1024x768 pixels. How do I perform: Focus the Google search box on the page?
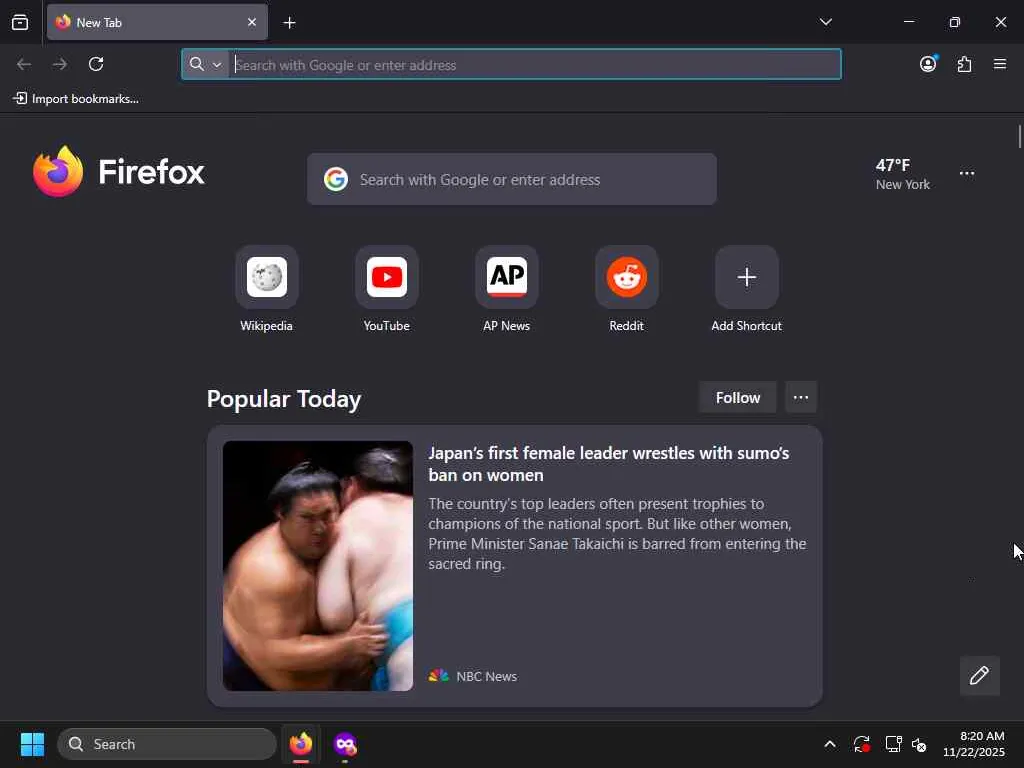tap(511, 179)
